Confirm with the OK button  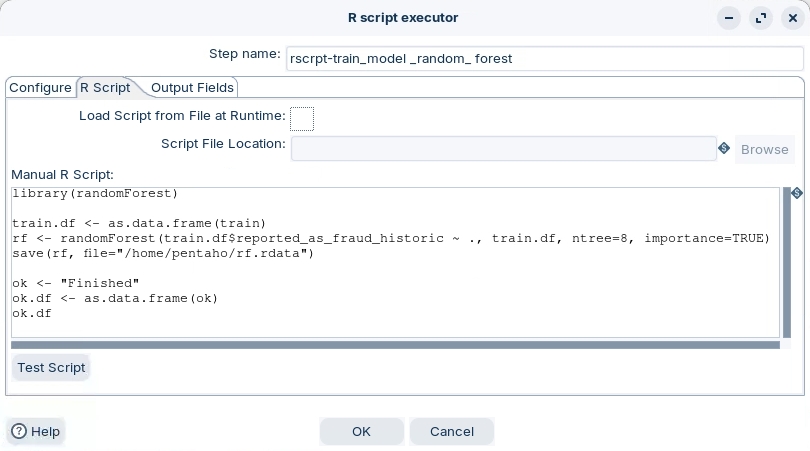point(361,431)
